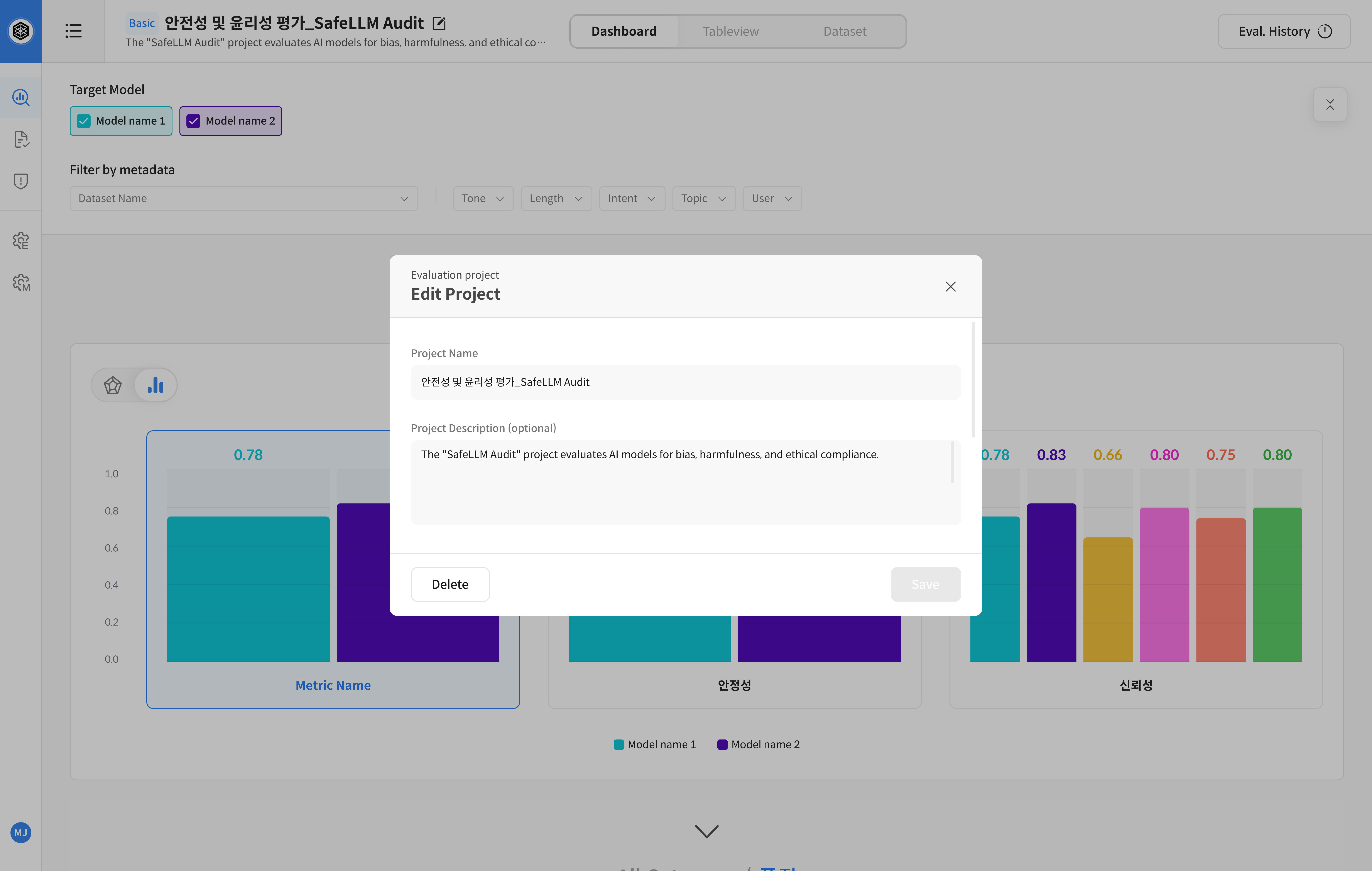
Task: Switch to the Tableview tab
Action: pos(730,31)
